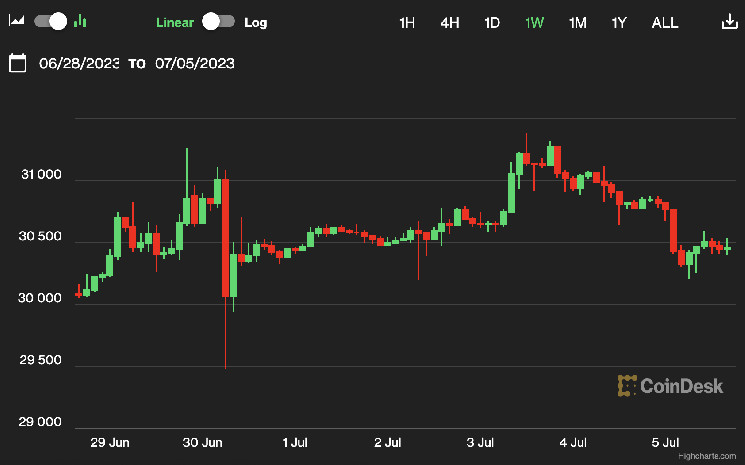Download the chart data
This screenshot has width=745, height=465.
(x=727, y=22)
